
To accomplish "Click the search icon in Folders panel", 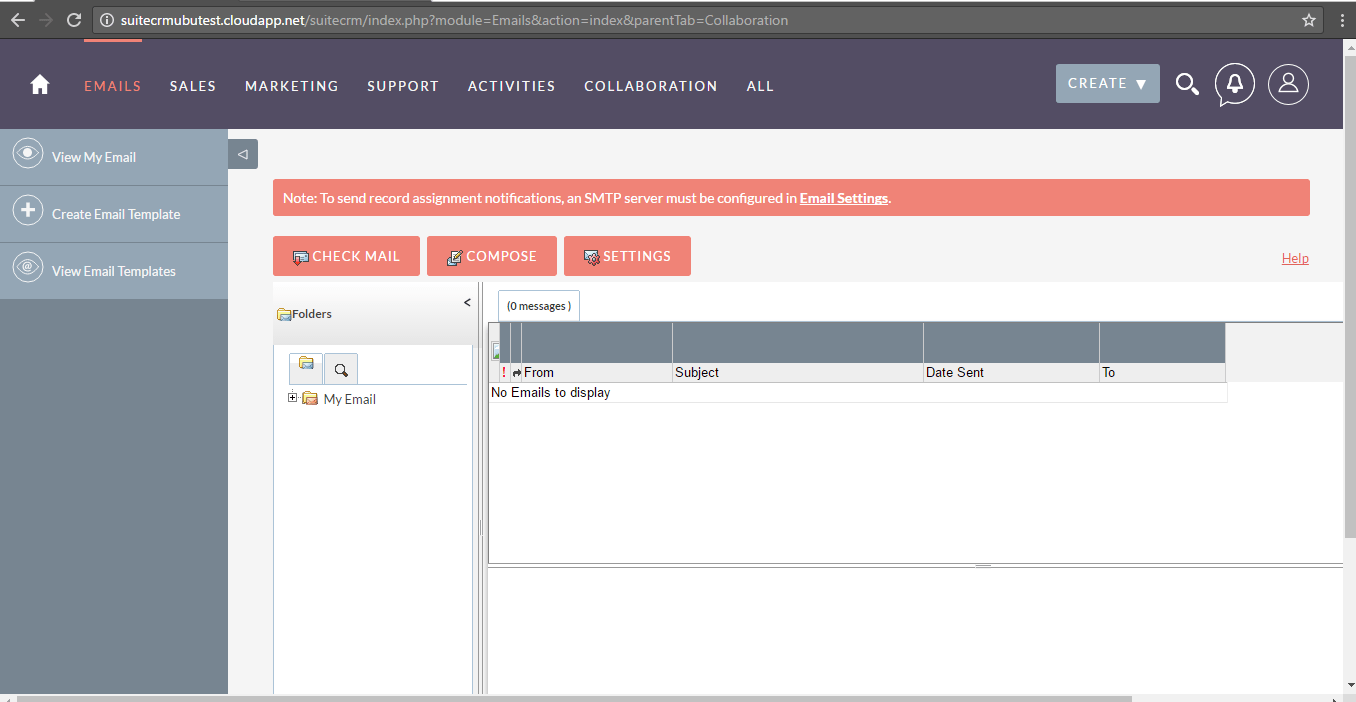I will [x=341, y=370].
